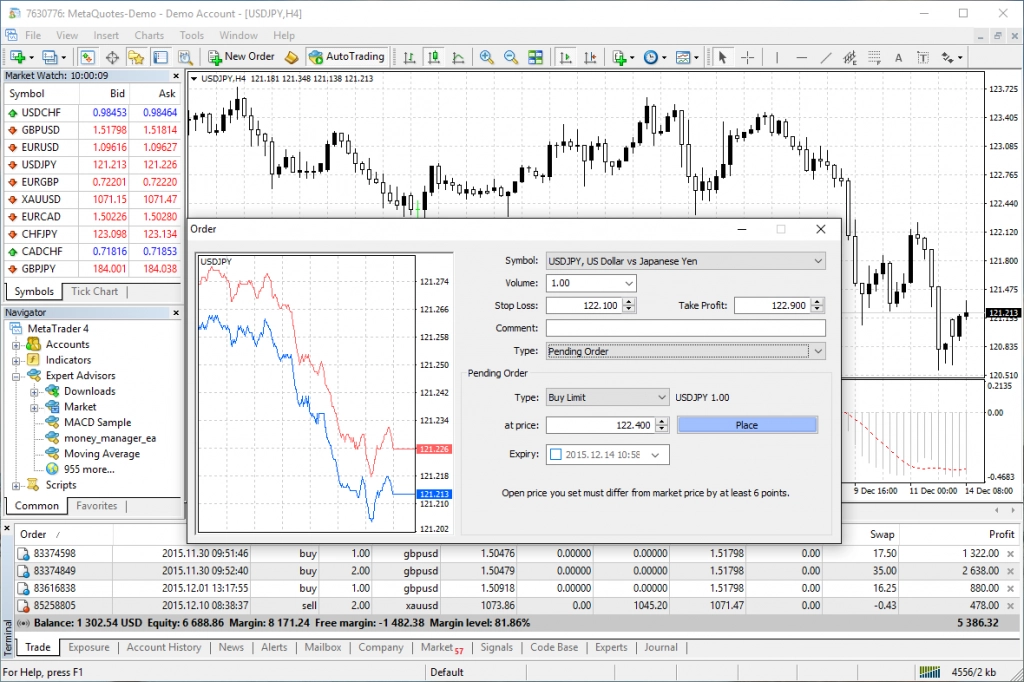Switch chart to candlestick mode
This screenshot has height=682, width=1024.
[434, 57]
